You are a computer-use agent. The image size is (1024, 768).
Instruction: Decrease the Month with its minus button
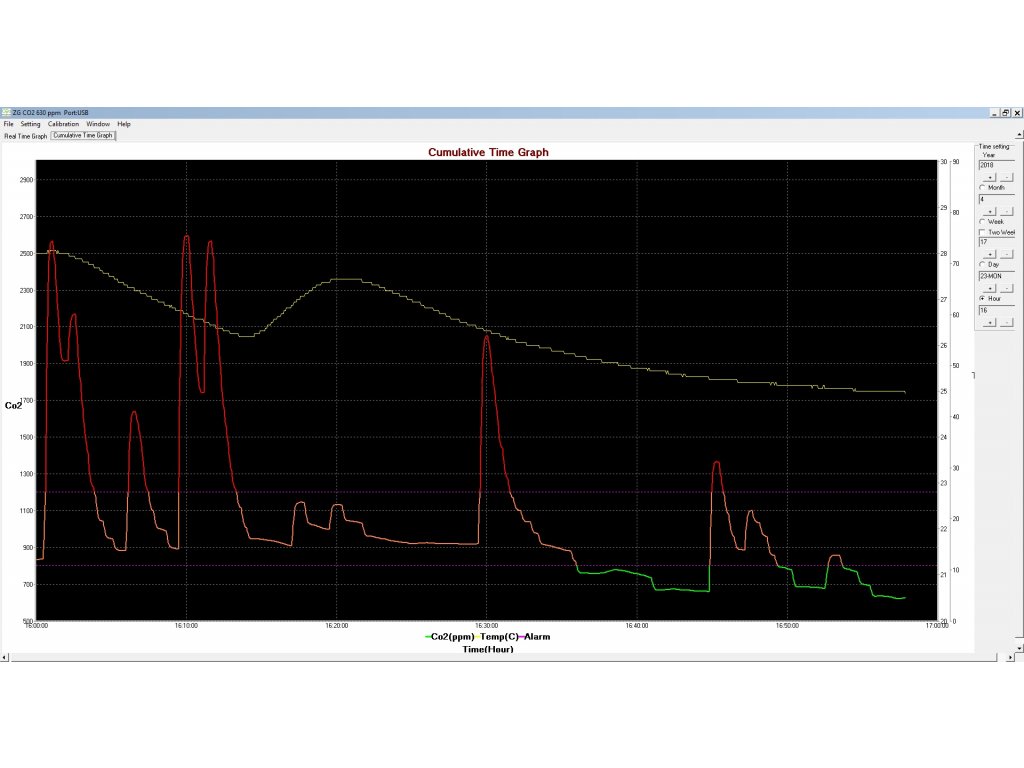1007,212
